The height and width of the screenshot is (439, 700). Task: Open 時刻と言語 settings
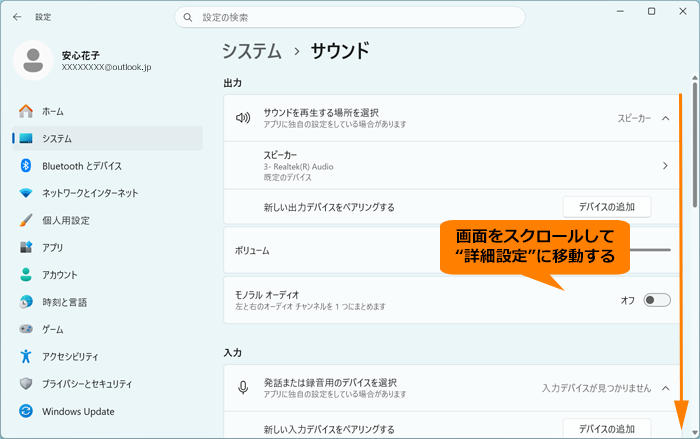tap(107, 302)
